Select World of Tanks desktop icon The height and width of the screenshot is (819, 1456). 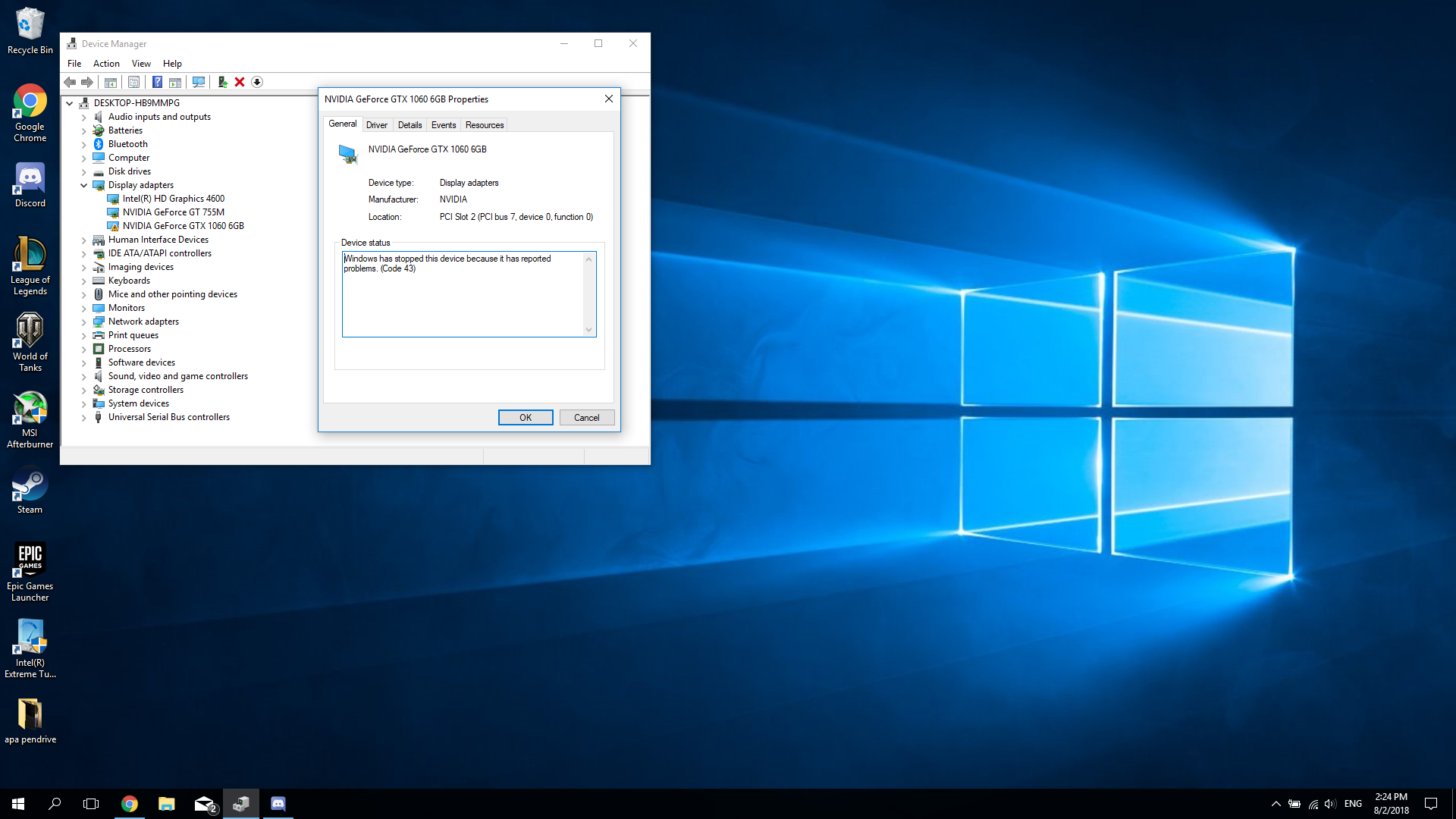[x=30, y=343]
